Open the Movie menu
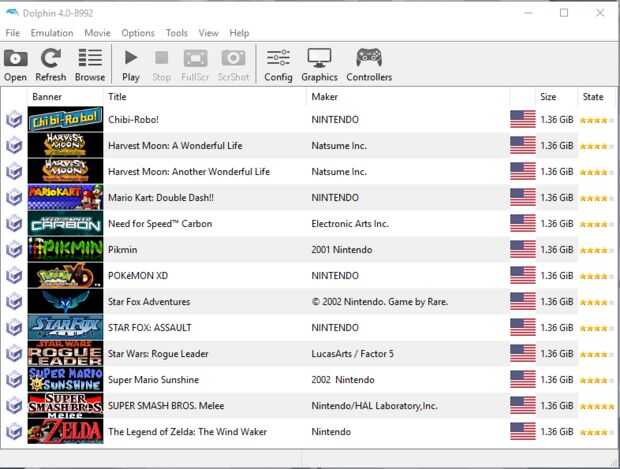This screenshot has width=620, height=469. coord(97,33)
